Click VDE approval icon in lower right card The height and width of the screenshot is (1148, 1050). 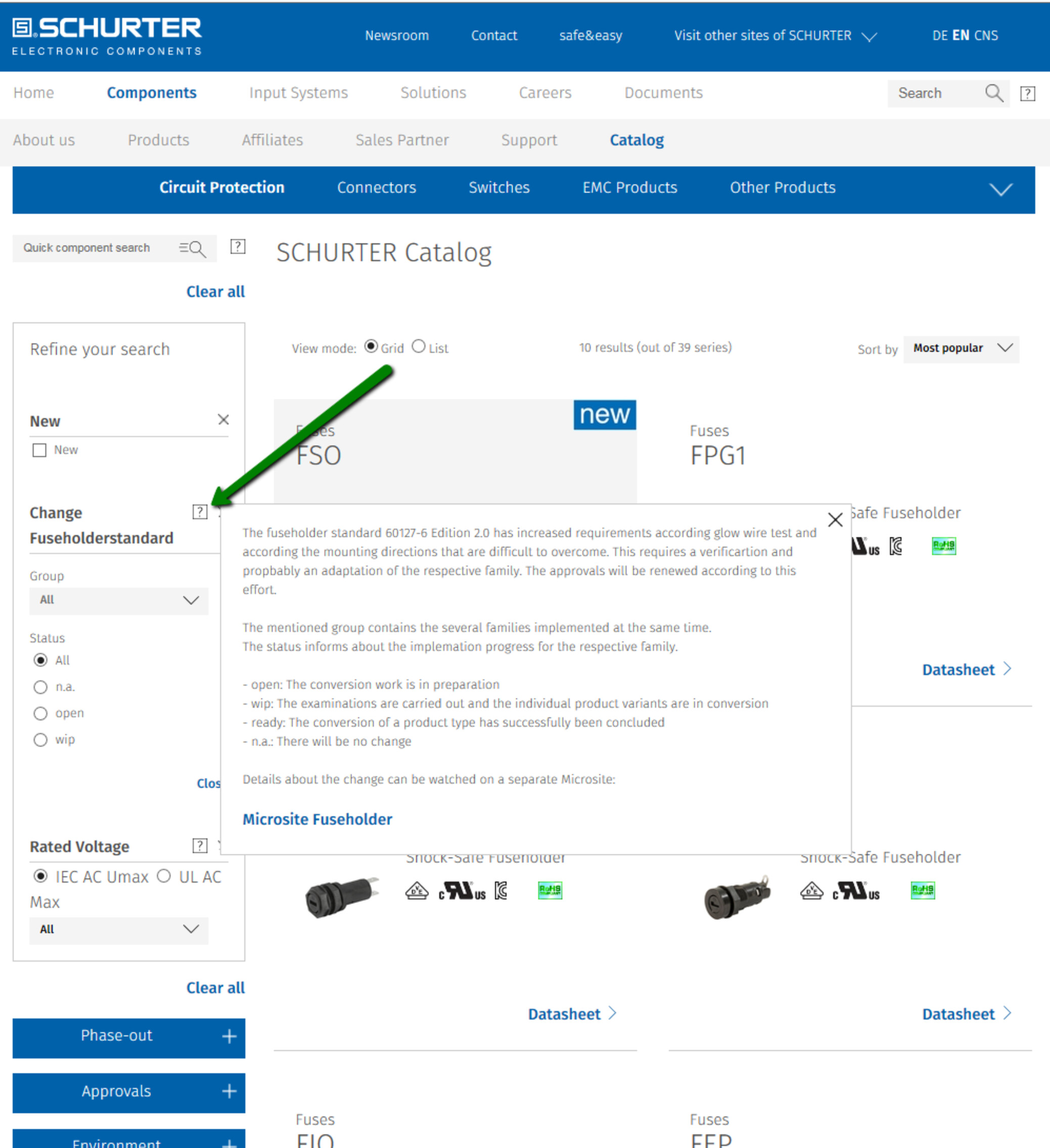811,890
